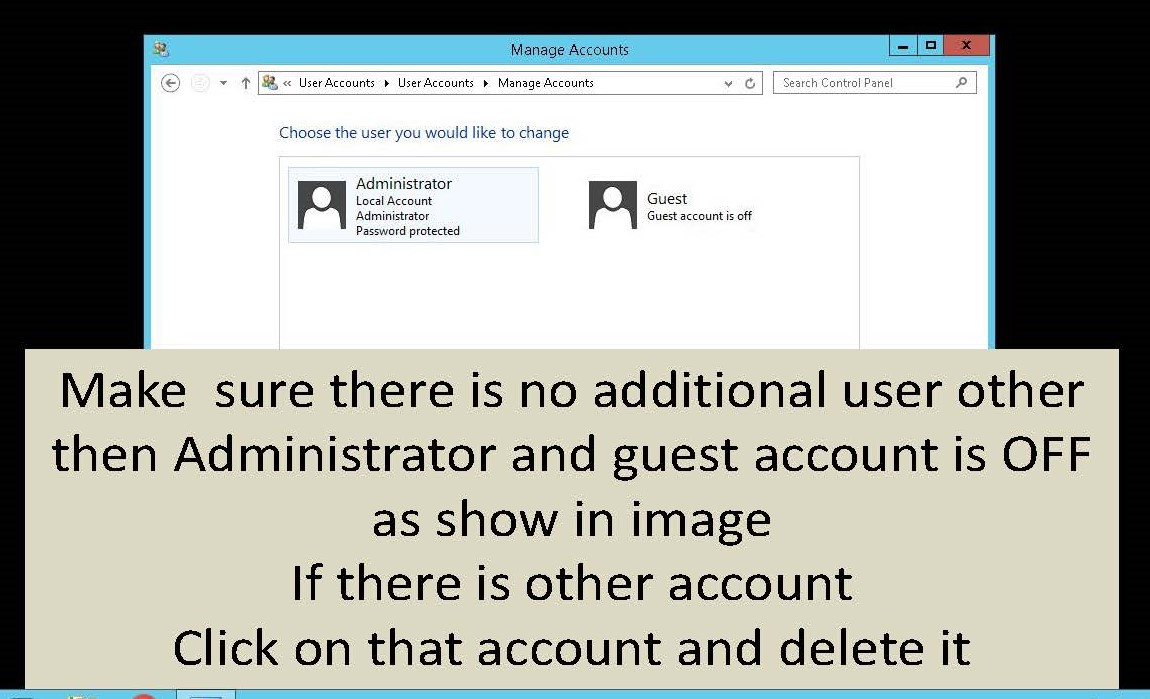Refresh the Manage Accounts page
This screenshot has width=1150, height=699.
pyautogui.click(x=750, y=84)
